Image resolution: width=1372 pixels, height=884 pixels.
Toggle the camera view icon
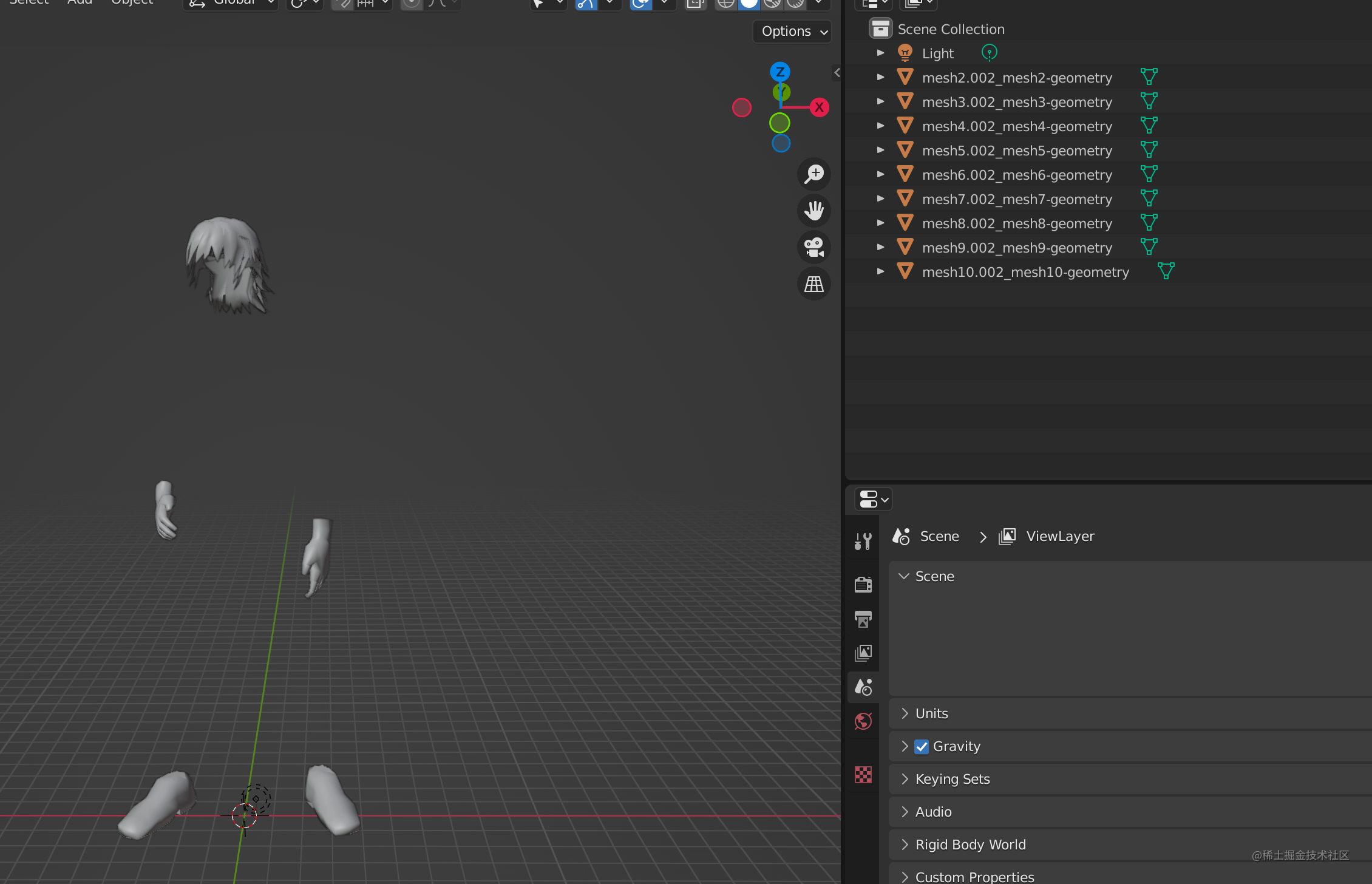pyautogui.click(x=813, y=247)
